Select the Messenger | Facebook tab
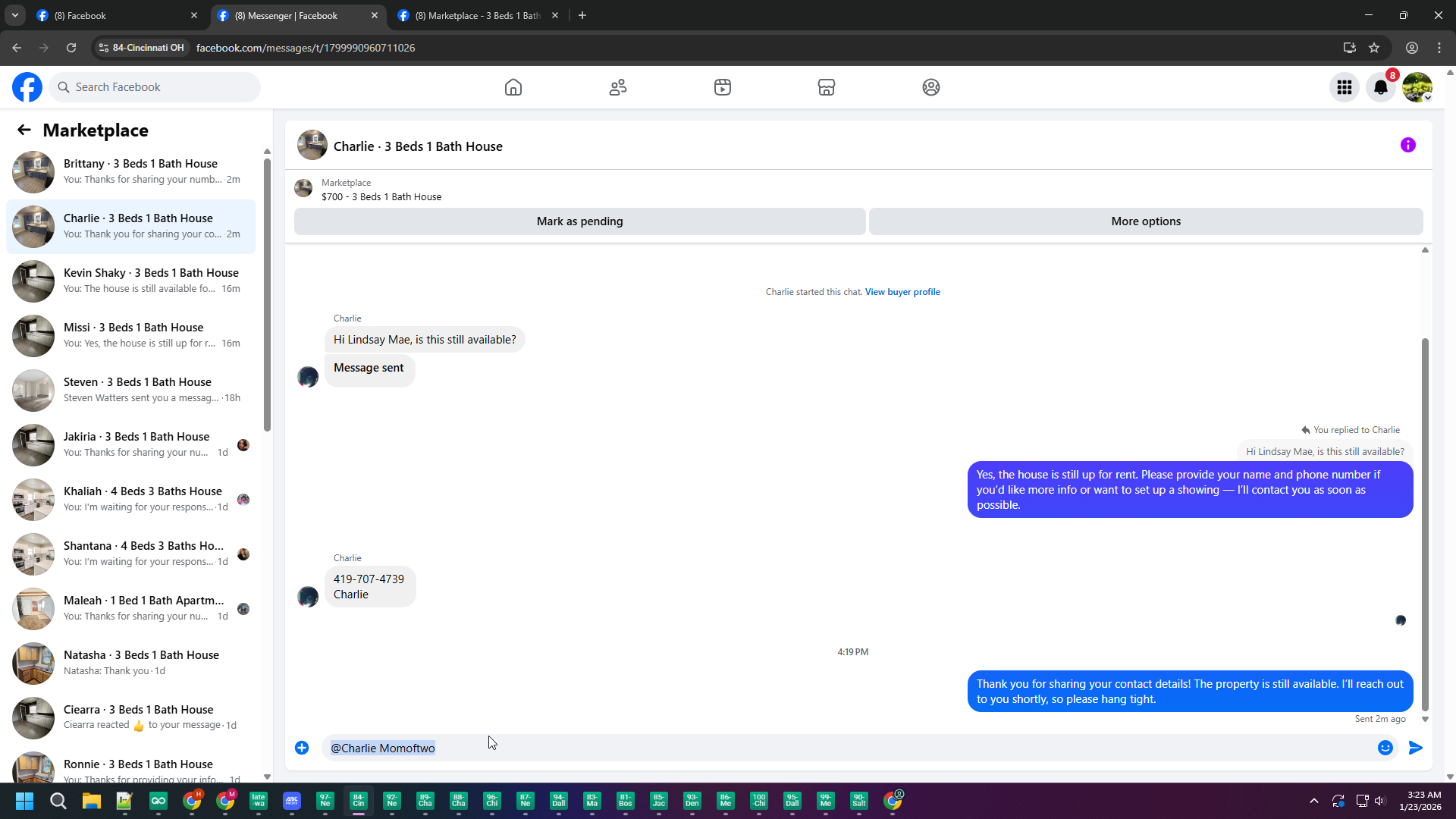1456x819 pixels. 297,15
